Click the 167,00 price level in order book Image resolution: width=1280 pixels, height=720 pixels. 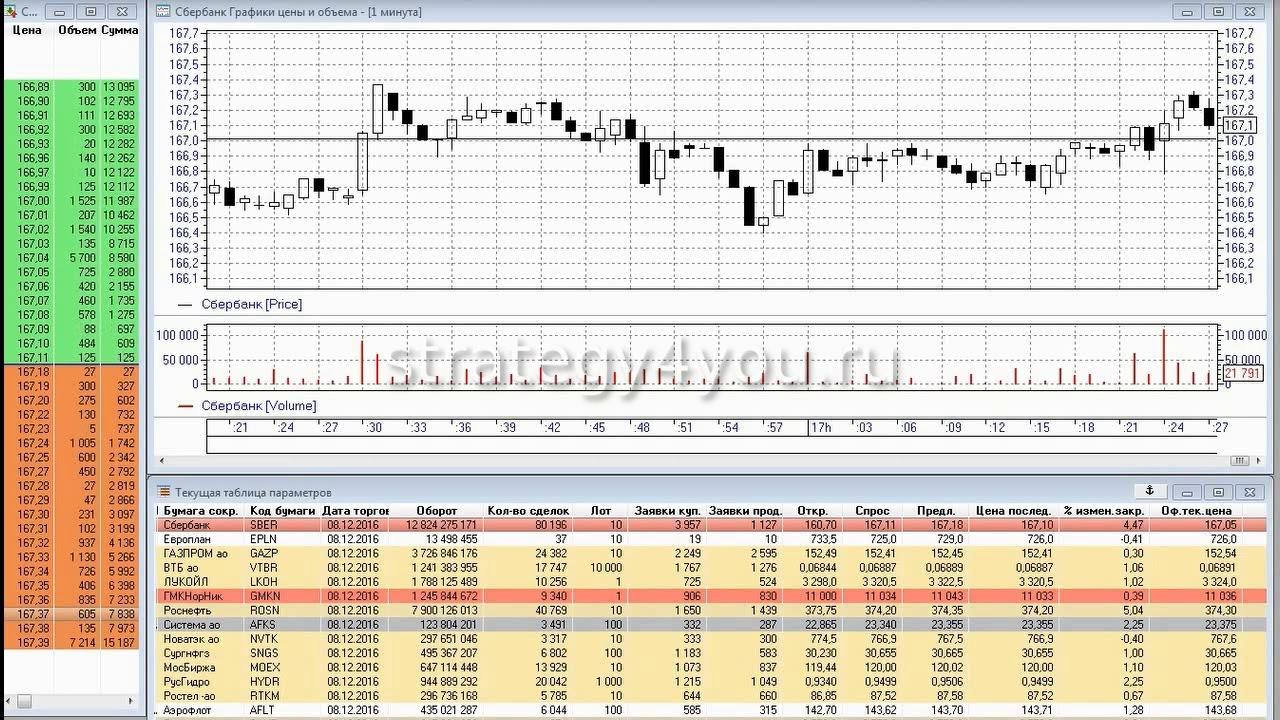pos(33,201)
